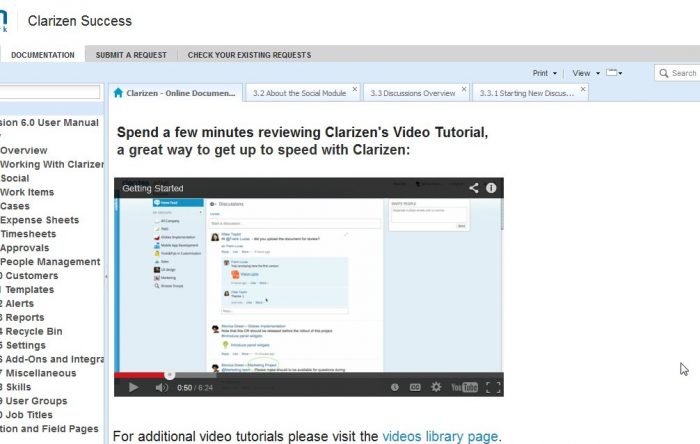Screen dimensions: 700x444
Task: Select Field Pages tree item
Action: pyautogui.click(x=49, y=429)
